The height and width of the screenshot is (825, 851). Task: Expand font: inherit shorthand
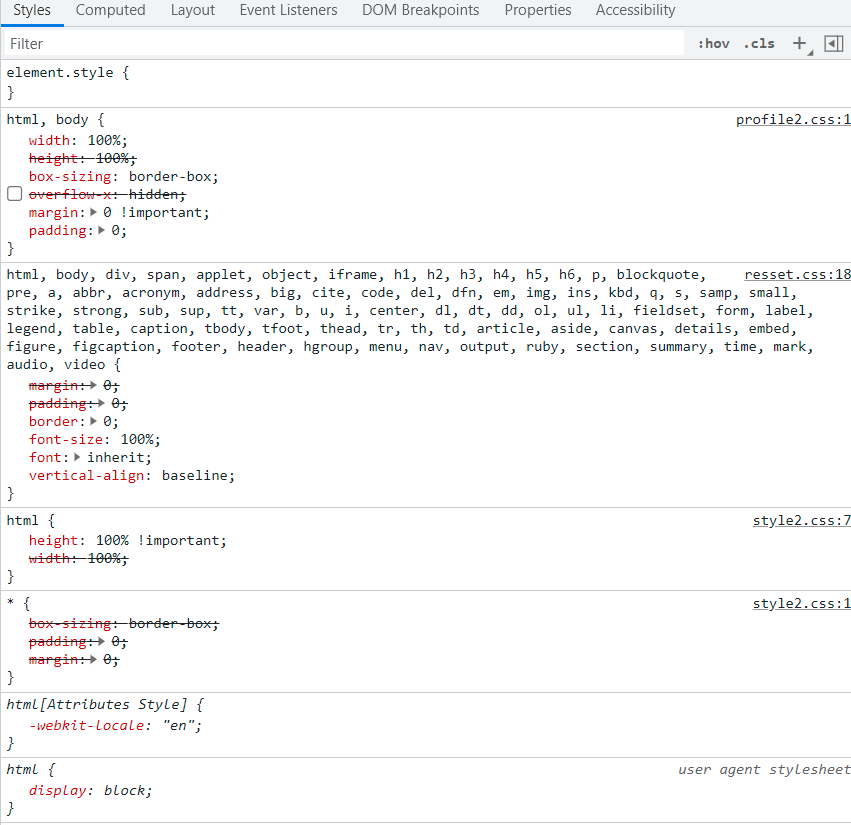(x=77, y=457)
